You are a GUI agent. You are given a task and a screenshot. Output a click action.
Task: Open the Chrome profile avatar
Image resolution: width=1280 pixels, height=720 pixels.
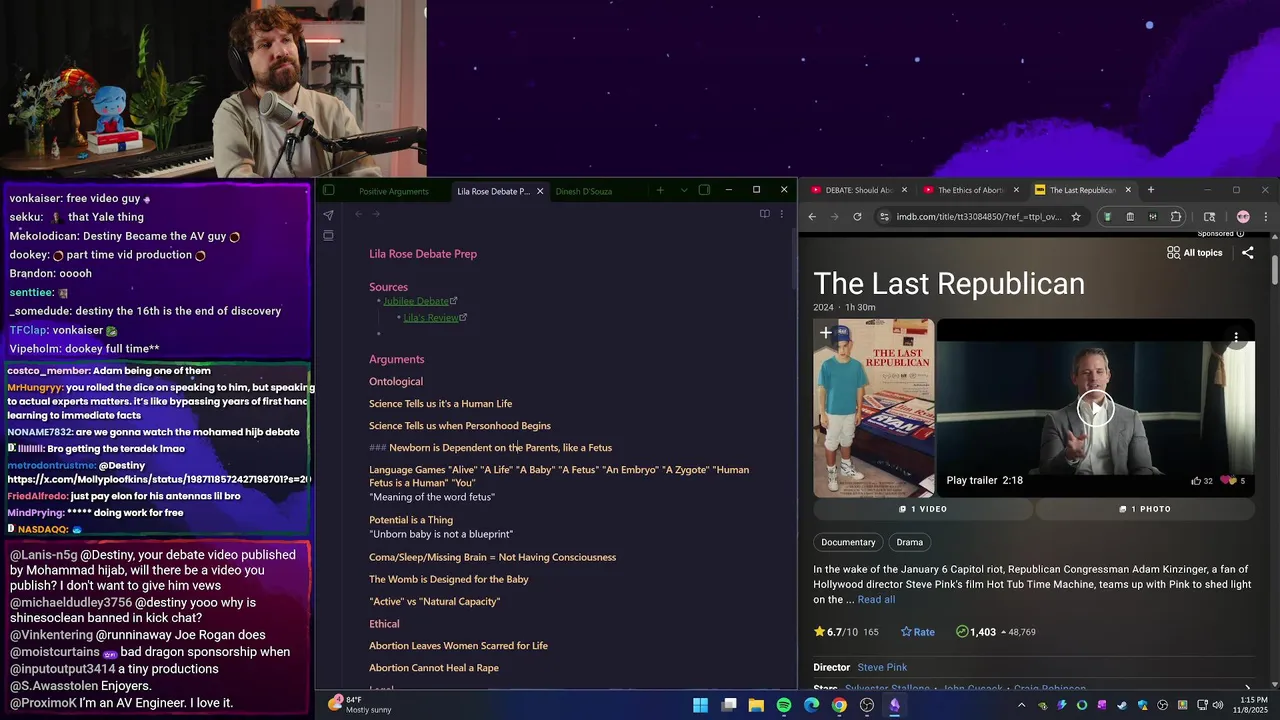[x=1243, y=216]
